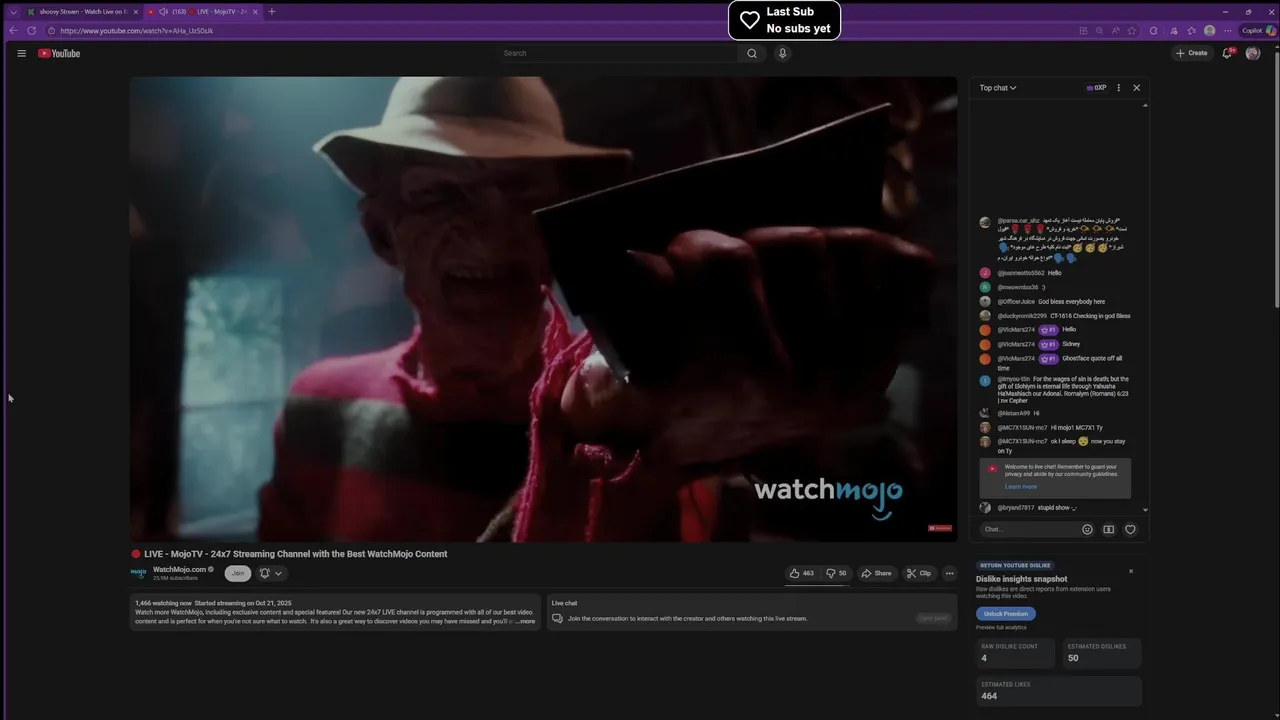The image size is (1280, 720).
Task: Open the YouTube account avatar menu
Action: [1253, 53]
